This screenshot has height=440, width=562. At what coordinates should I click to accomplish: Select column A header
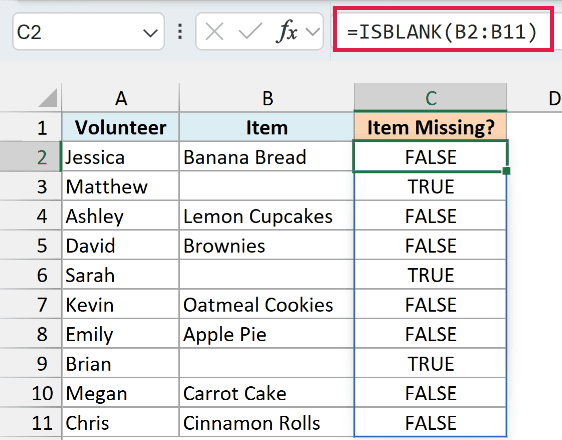(x=120, y=98)
